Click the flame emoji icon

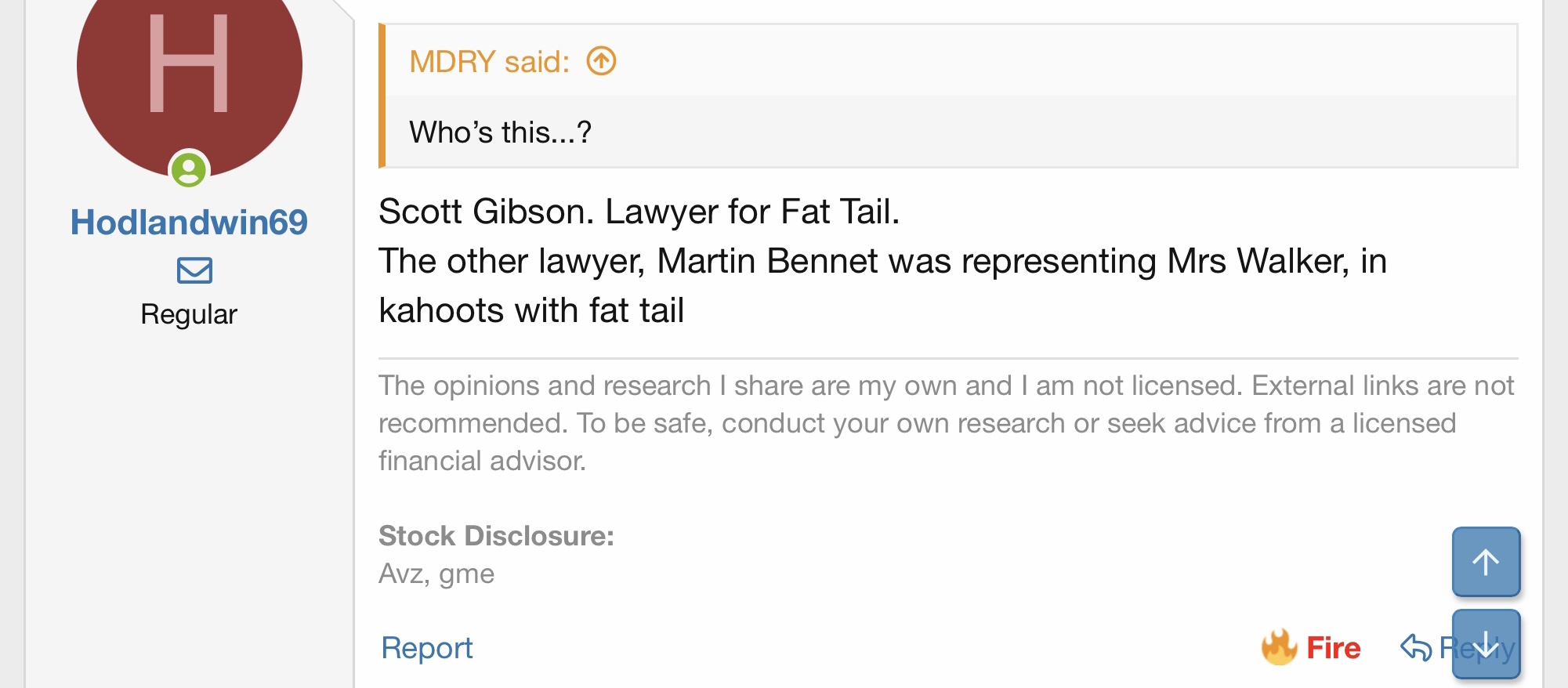pyautogui.click(x=1279, y=647)
